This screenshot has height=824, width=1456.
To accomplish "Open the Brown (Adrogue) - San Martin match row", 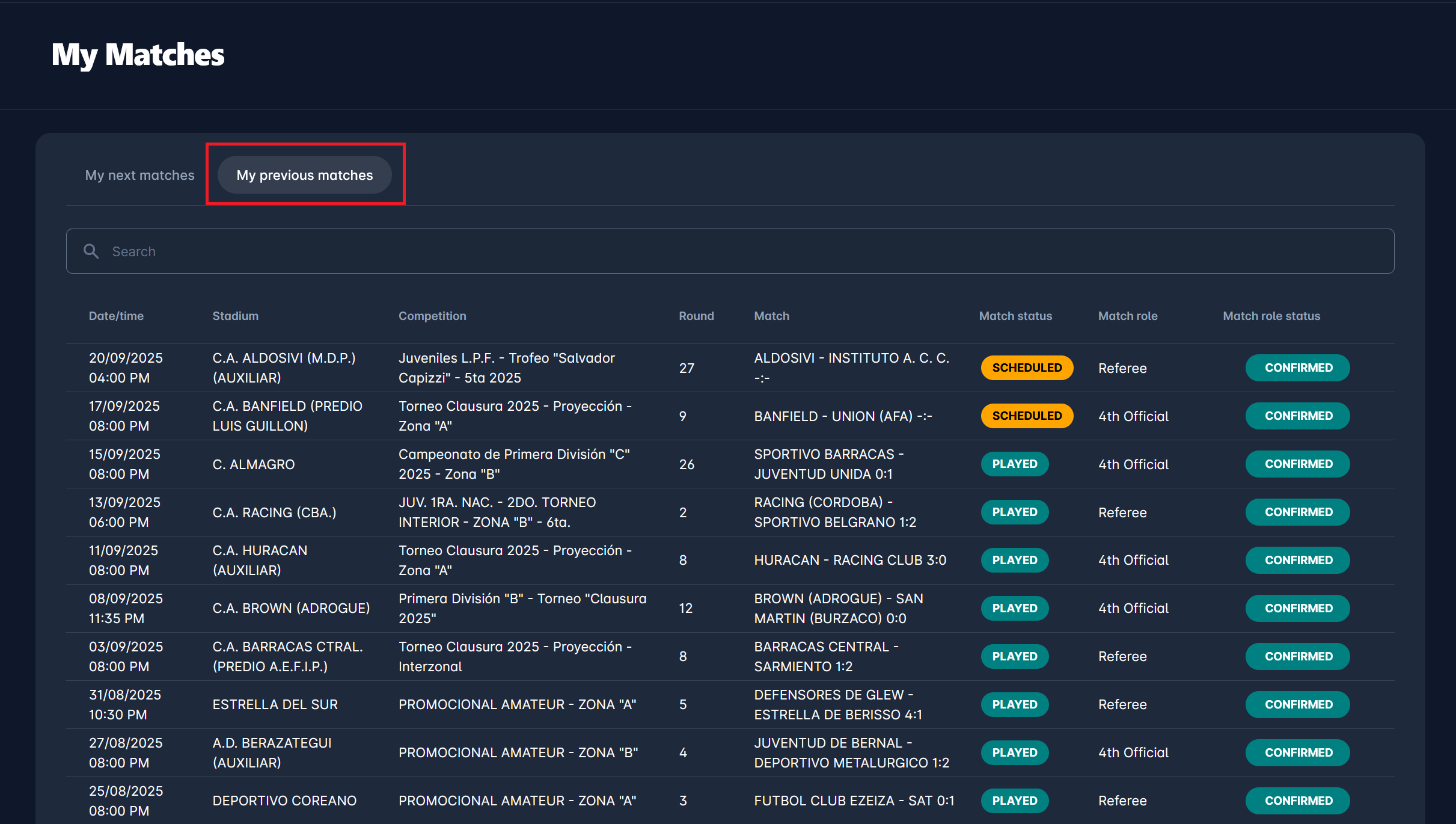I will tap(838, 608).
